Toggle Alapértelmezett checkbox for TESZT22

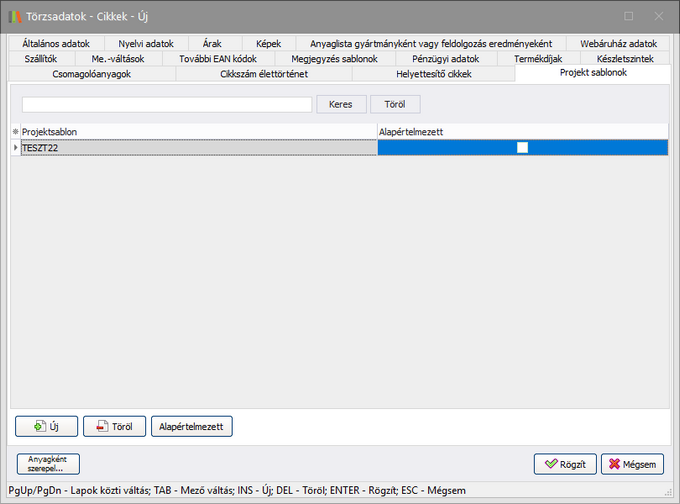coord(522,147)
